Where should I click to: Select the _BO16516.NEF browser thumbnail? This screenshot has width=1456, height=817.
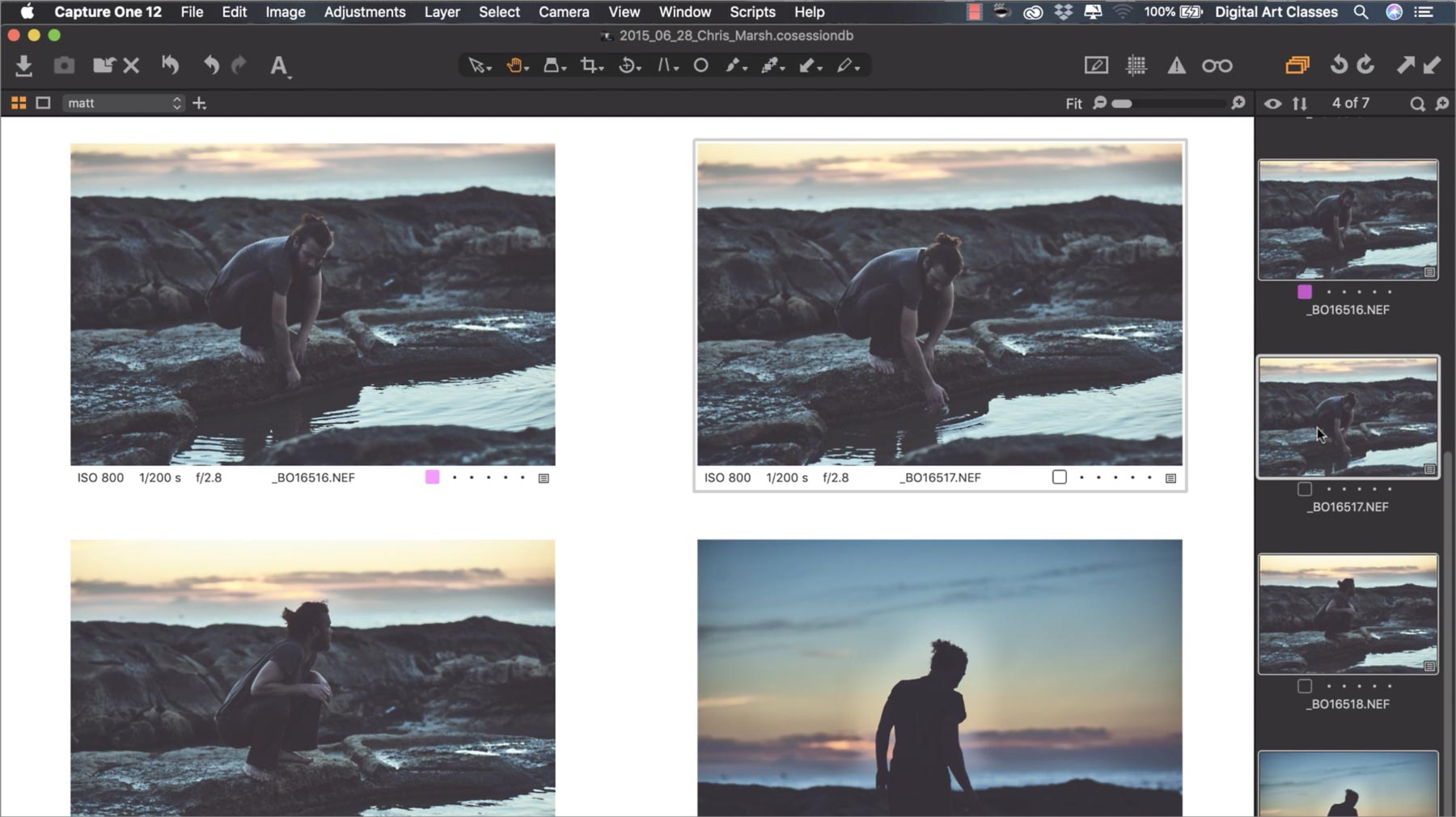click(1348, 220)
